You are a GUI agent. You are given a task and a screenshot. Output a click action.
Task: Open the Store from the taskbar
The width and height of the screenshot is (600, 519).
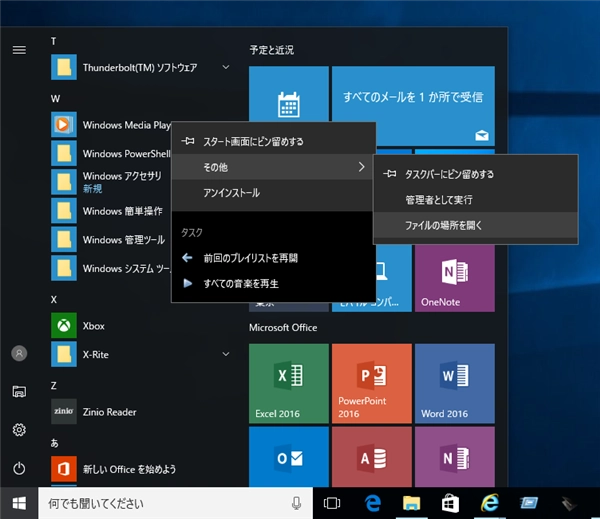tap(450, 503)
